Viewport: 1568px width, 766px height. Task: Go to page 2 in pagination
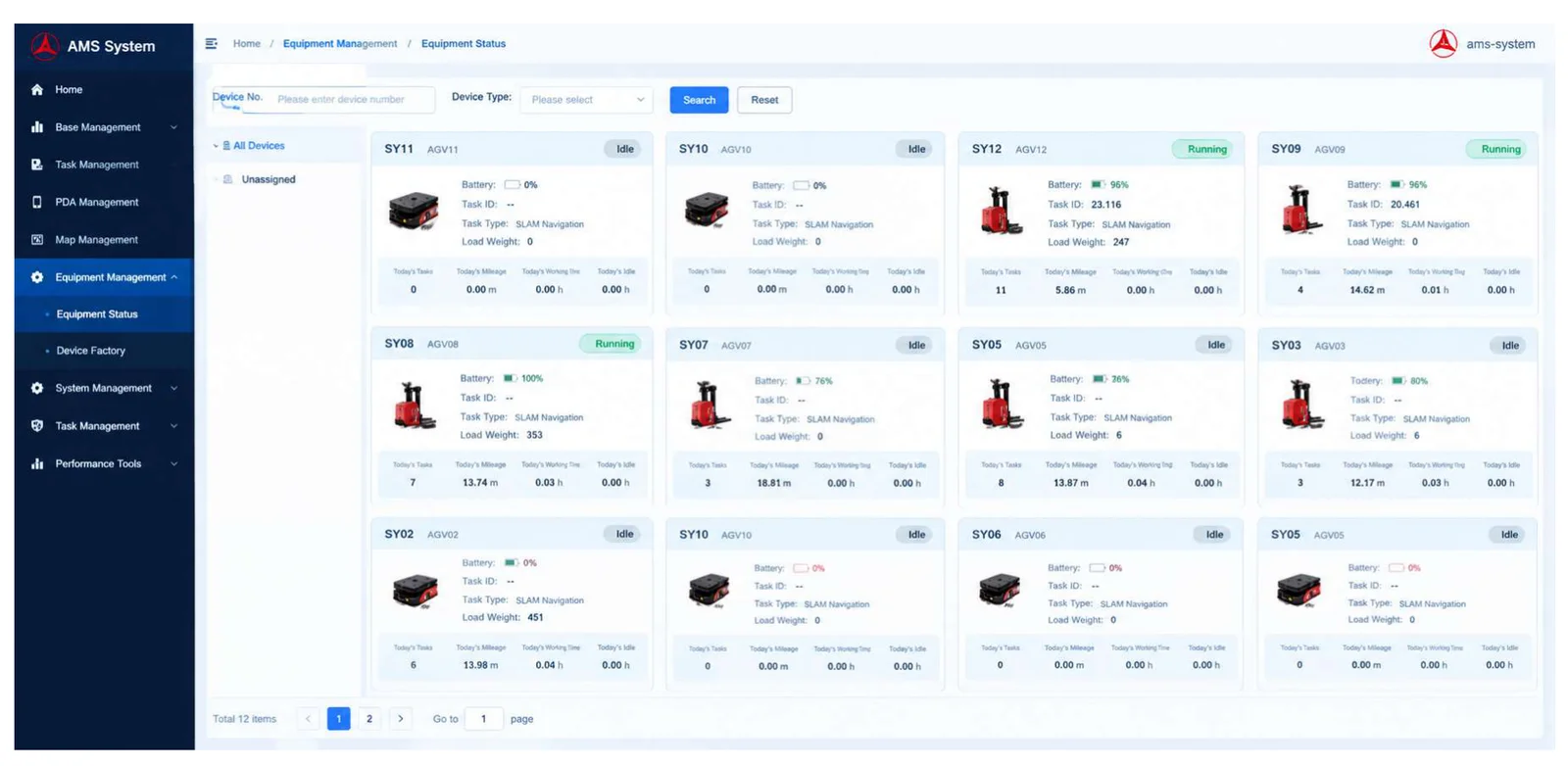click(x=369, y=719)
